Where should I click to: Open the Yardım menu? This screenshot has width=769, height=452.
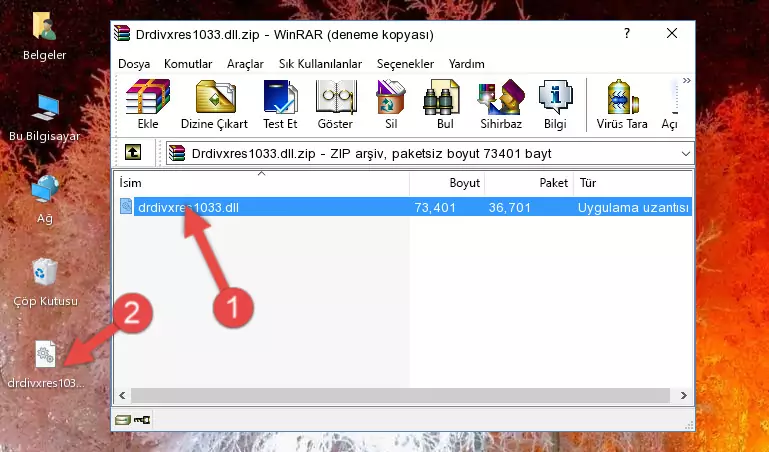click(x=466, y=64)
